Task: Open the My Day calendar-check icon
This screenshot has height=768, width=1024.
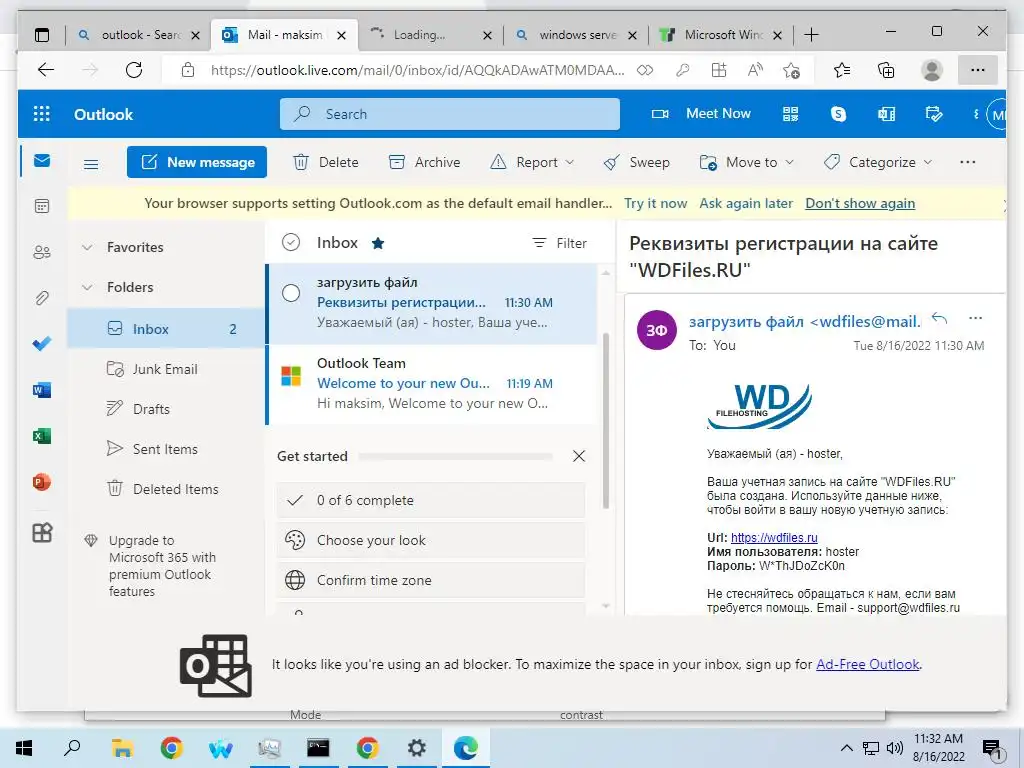Action: (934, 114)
